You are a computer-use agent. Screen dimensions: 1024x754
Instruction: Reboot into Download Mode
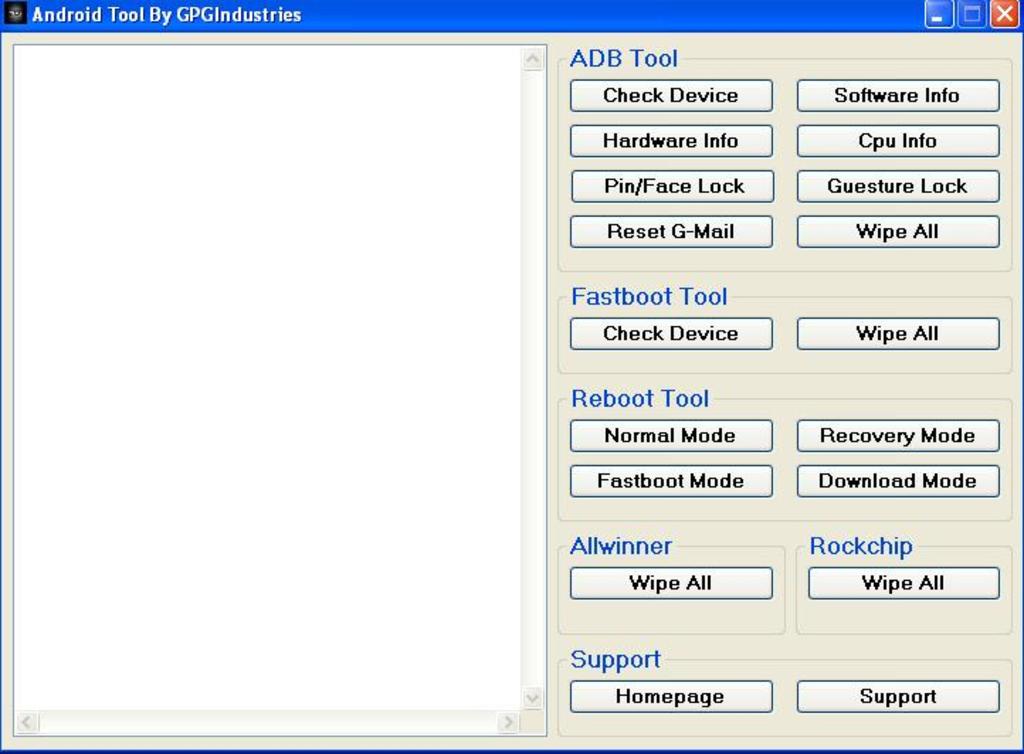pos(898,481)
